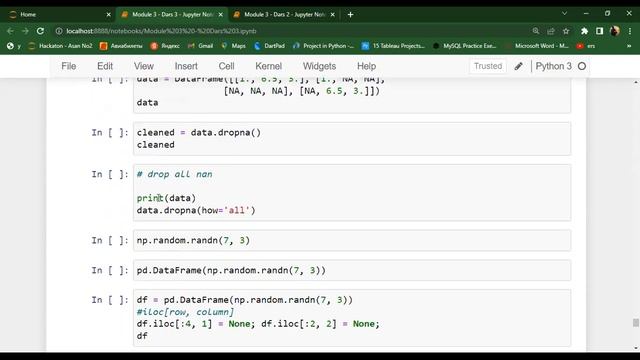Click the Python 3 kernel idle indicator circle
This screenshot has width=640, height=360.
tap(582, 66)
